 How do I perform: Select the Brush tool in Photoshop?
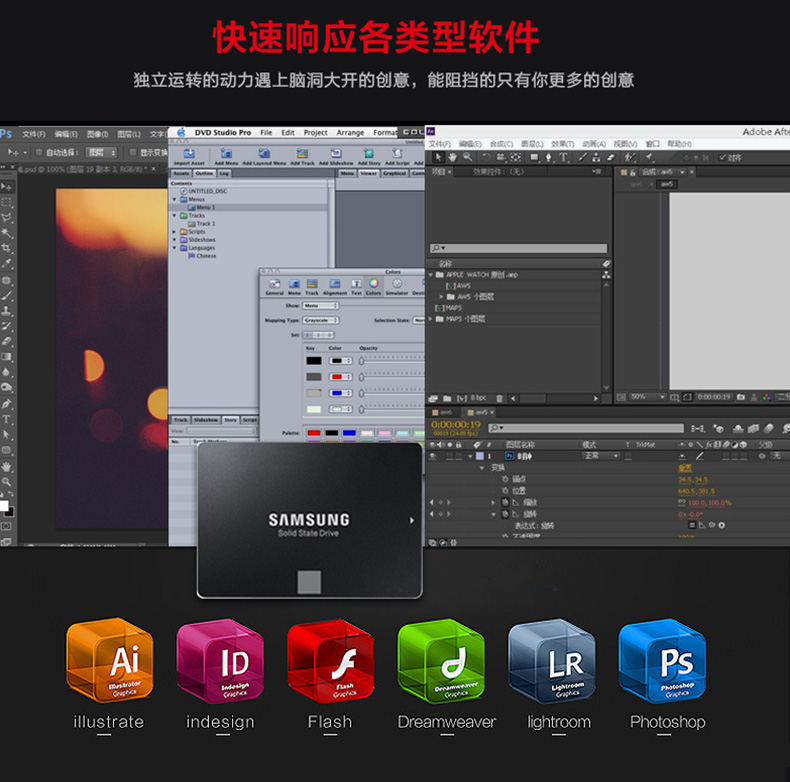7,296
